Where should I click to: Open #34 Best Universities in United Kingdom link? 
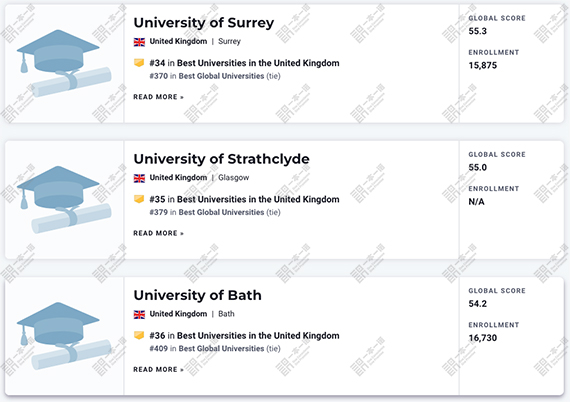[x=244, y=63]
